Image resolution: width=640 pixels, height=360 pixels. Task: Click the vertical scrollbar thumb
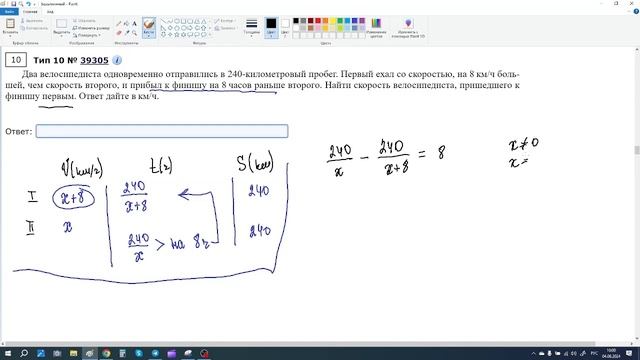pos(637,150)
